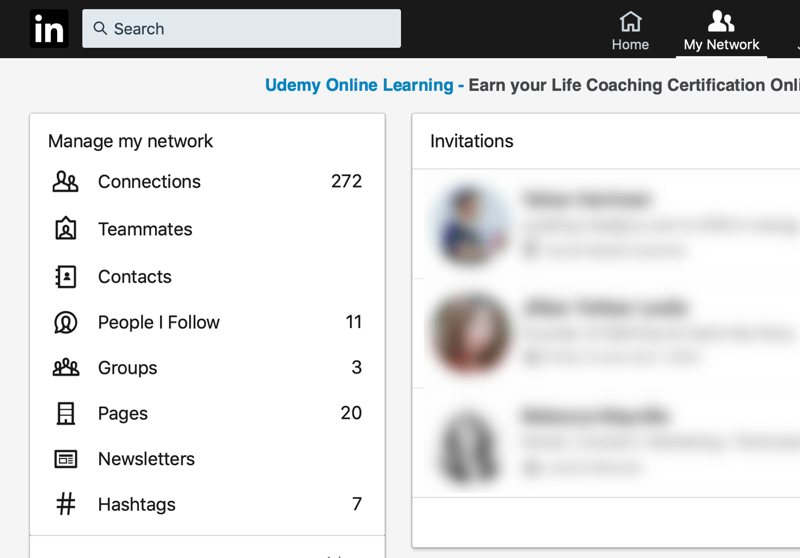Open Newsletters

tap(146, 459)
